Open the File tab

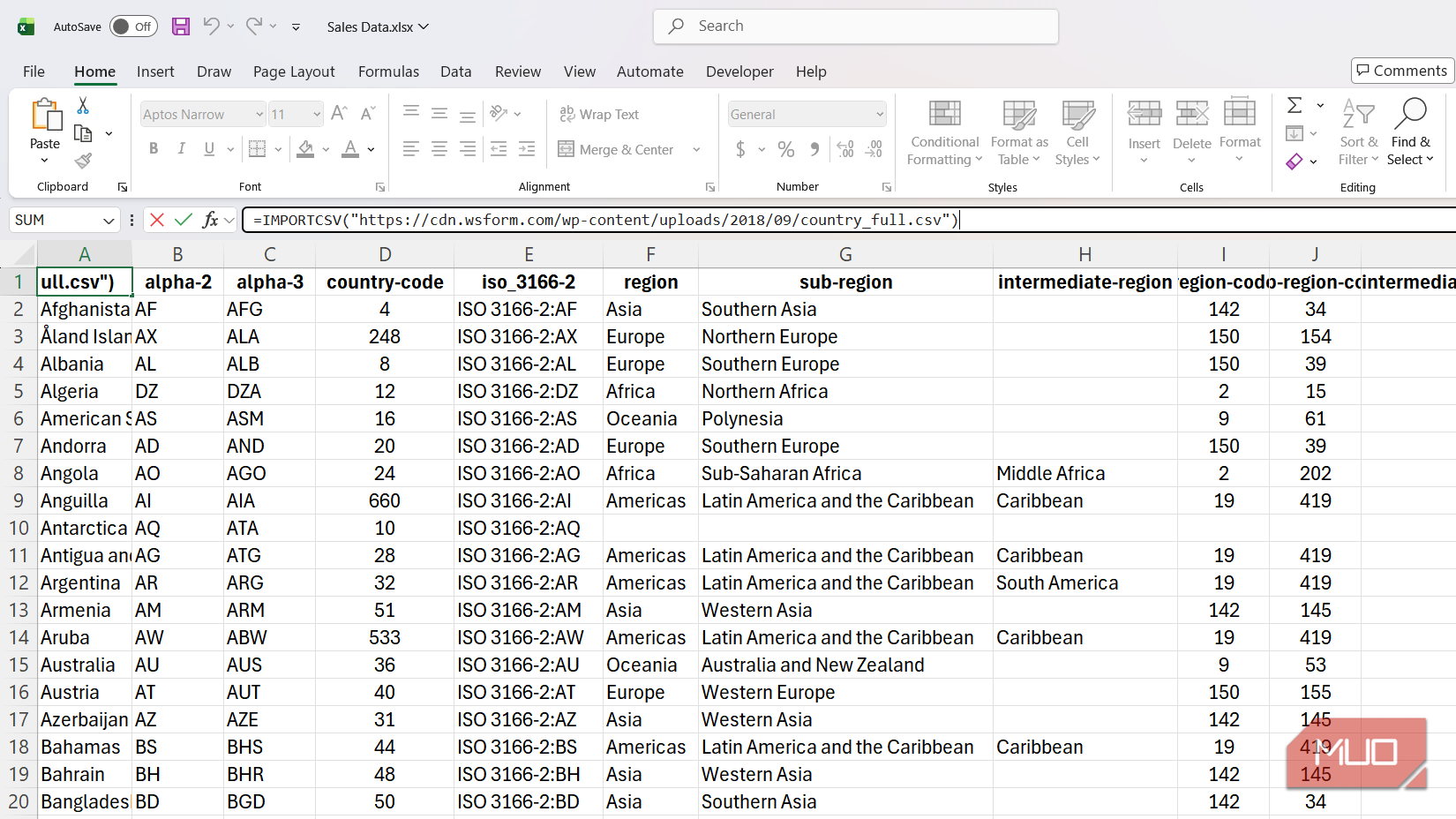(x=34, y=71)
